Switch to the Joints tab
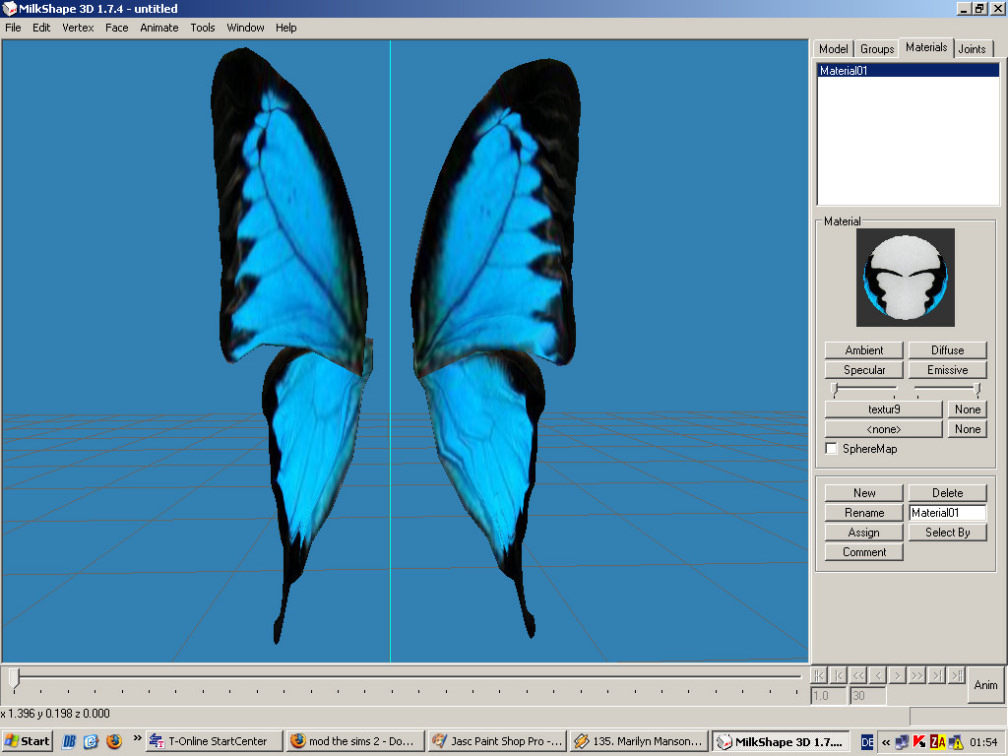 (x=972, y=49)
